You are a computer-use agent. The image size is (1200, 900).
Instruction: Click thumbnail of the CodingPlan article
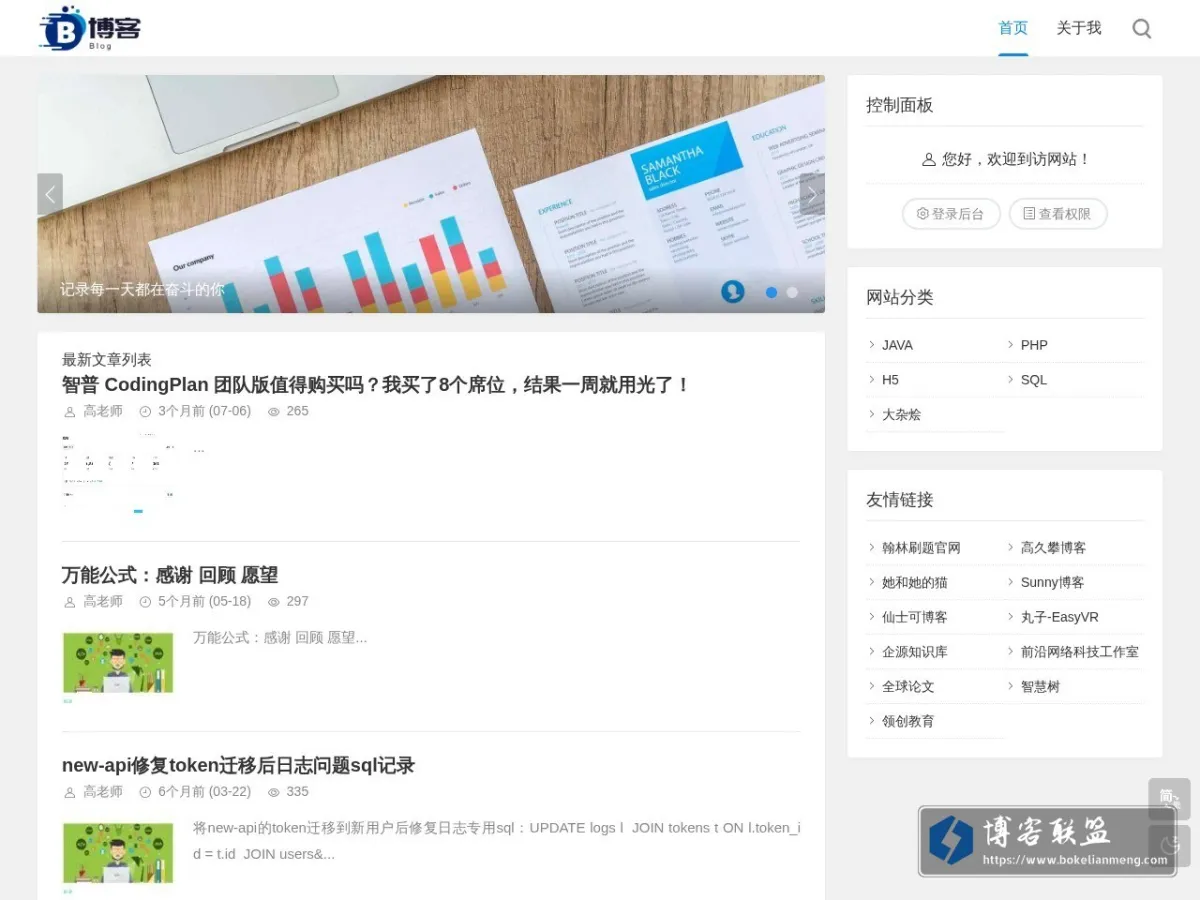click(x=118, y=473)
